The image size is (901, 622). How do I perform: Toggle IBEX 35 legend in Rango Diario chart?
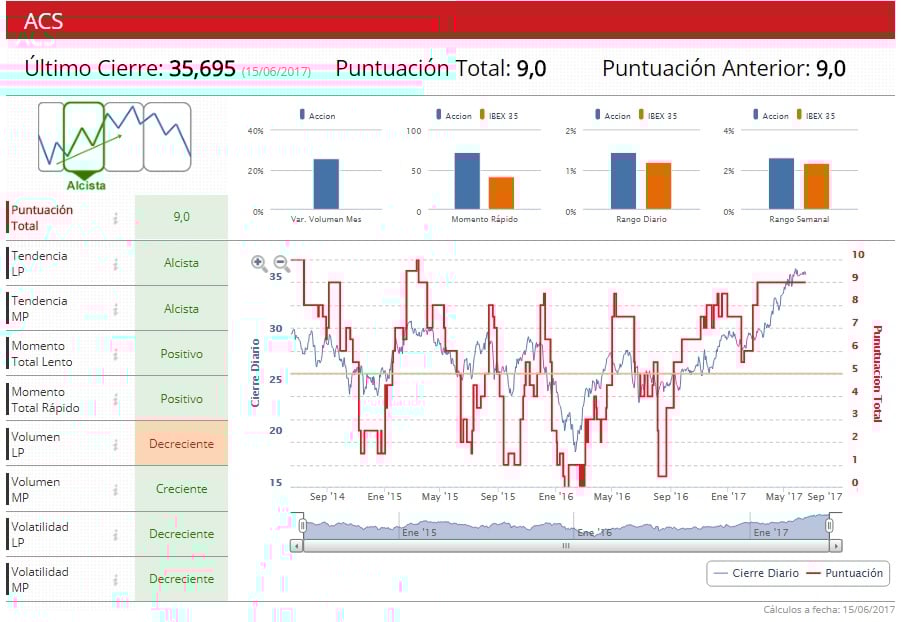tap(658, 115)
